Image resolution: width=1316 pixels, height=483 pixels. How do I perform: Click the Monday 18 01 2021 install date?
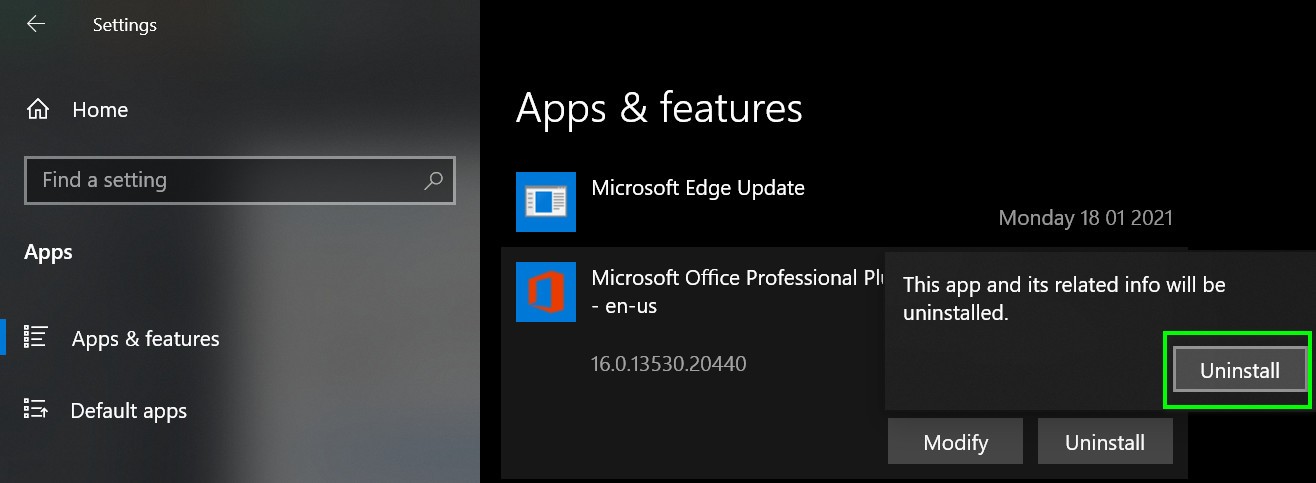(x=1085, y=217)
